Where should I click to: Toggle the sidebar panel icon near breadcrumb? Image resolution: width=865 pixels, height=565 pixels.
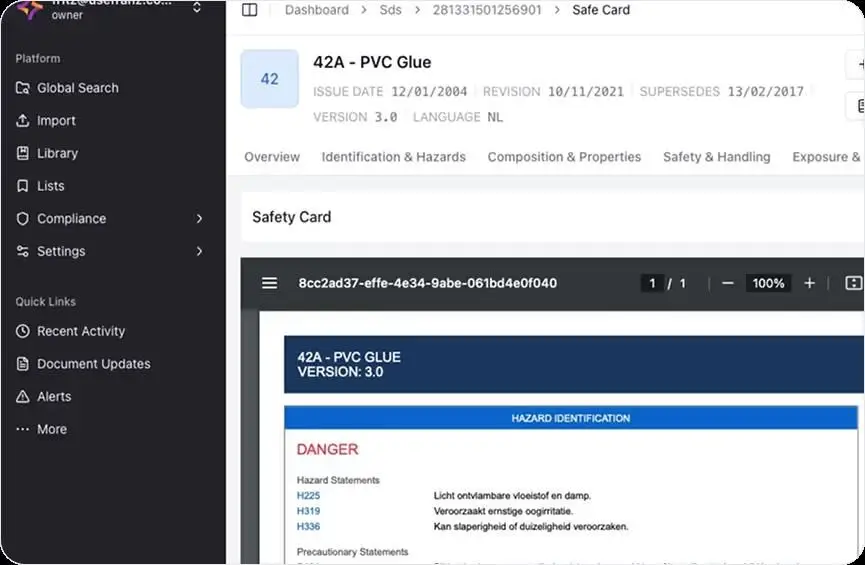pos(250,10)
